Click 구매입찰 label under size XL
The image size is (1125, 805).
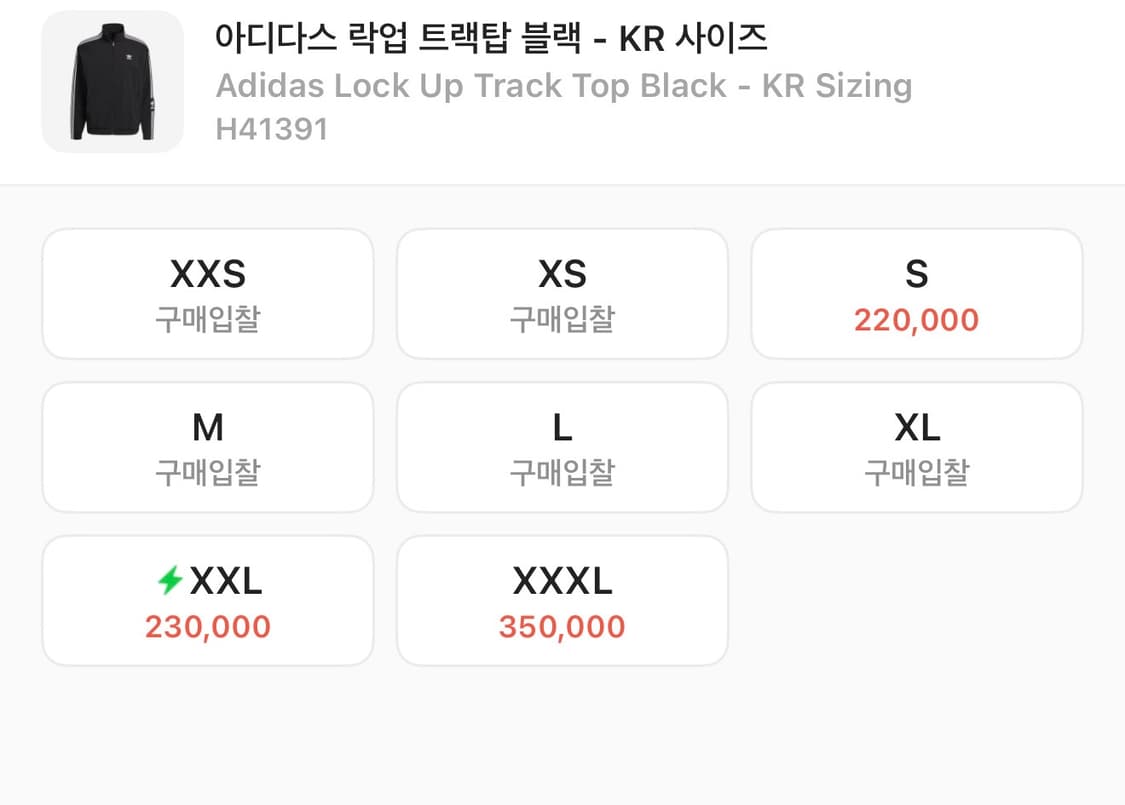917,472
